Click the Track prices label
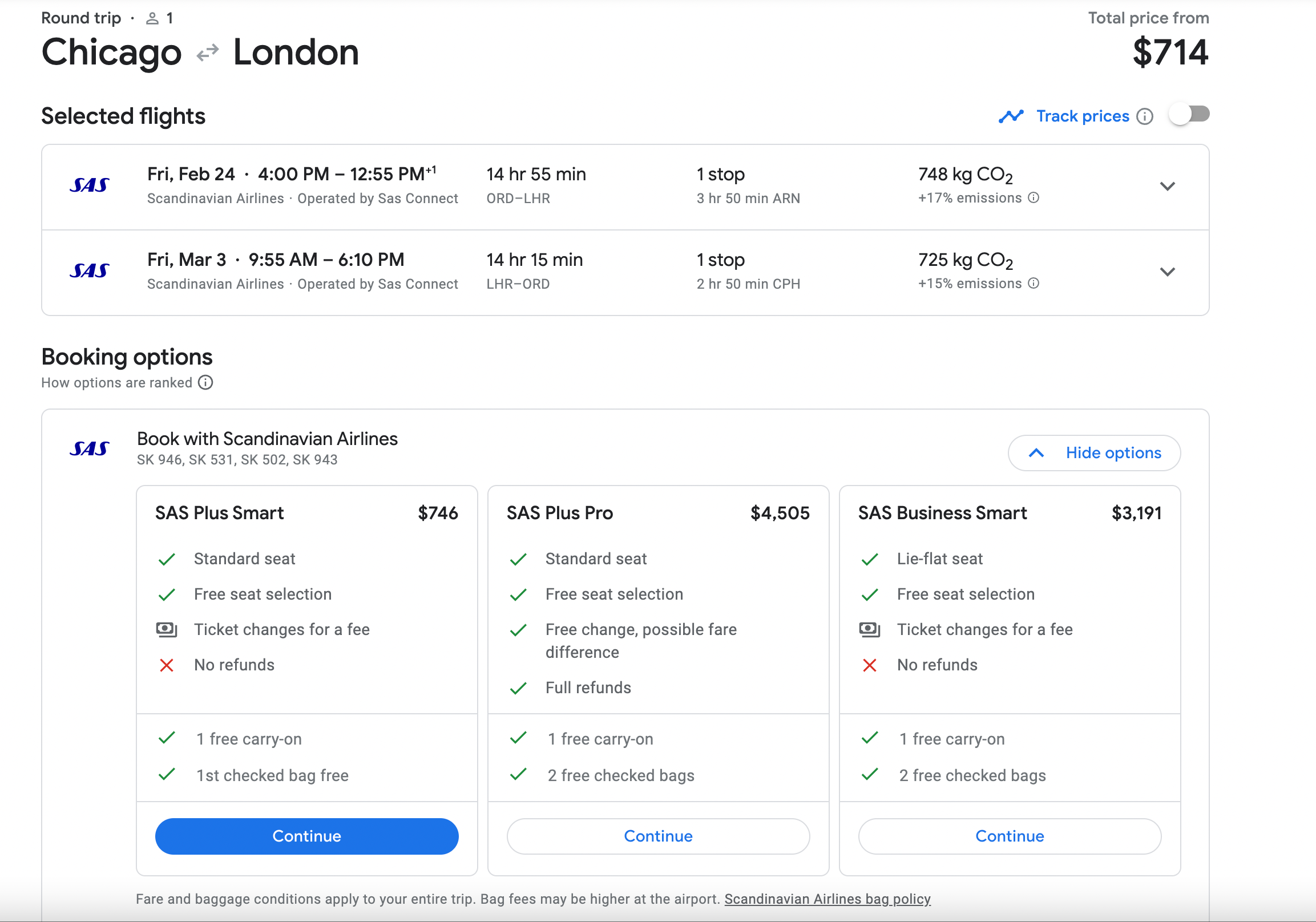1316x922 pixels. point(1082,116)
